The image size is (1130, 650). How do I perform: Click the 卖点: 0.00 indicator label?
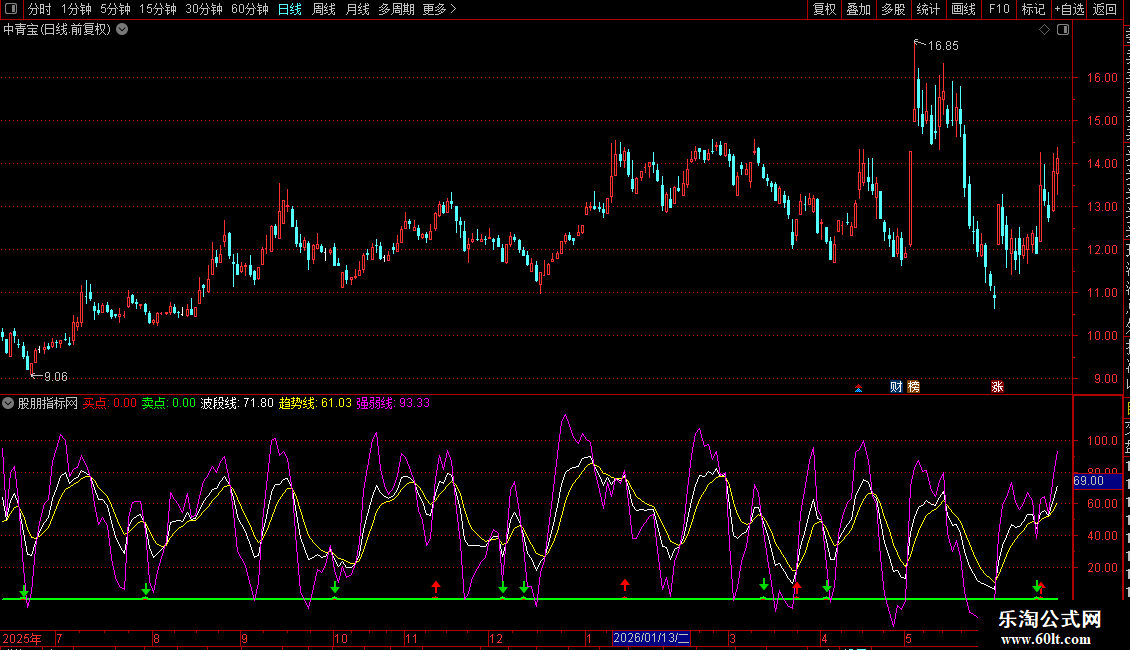pos(168,404)
